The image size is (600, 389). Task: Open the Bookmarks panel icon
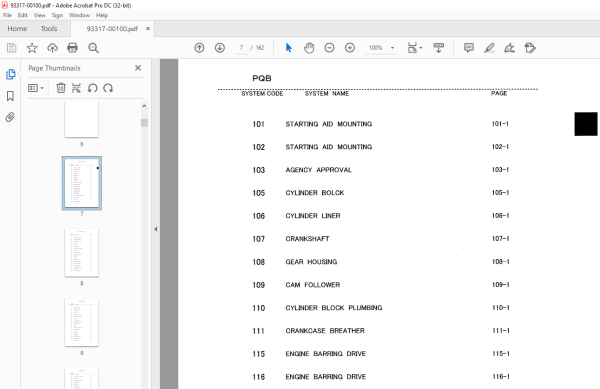[10, 96]
